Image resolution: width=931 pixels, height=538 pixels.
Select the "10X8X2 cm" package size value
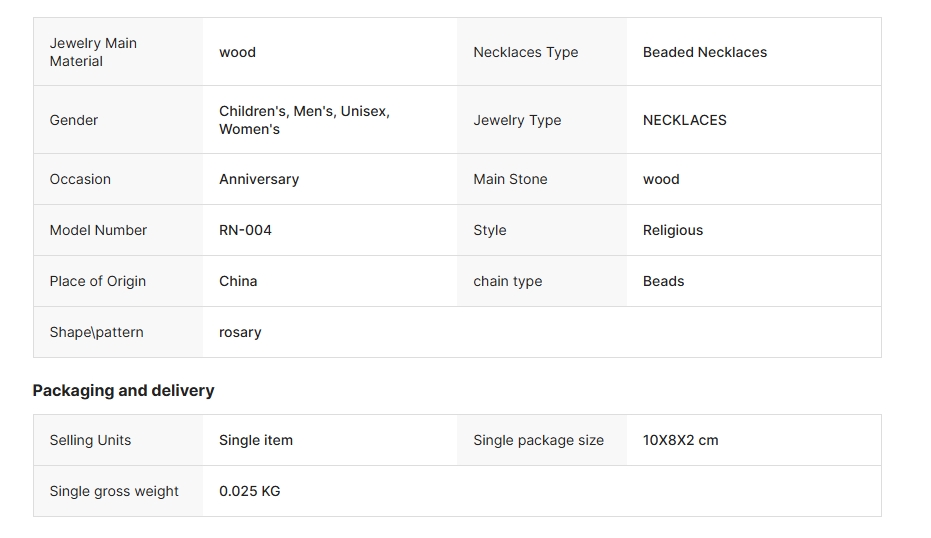680,440
